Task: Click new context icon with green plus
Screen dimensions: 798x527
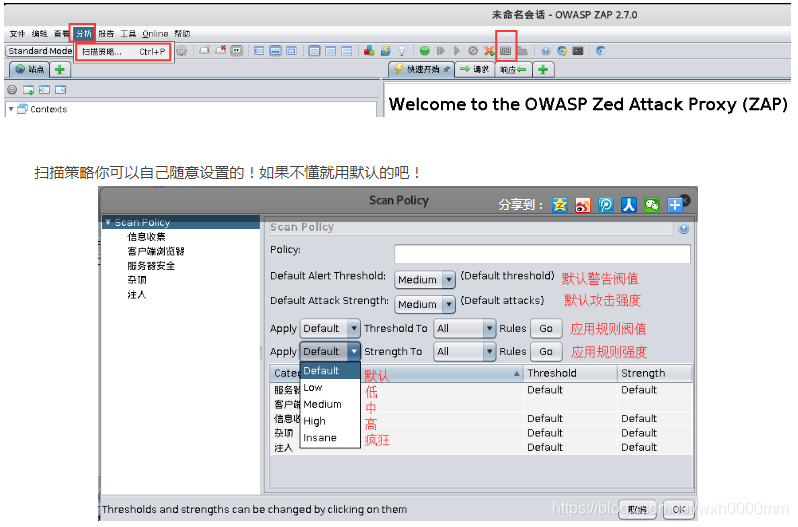Action: 28,90
